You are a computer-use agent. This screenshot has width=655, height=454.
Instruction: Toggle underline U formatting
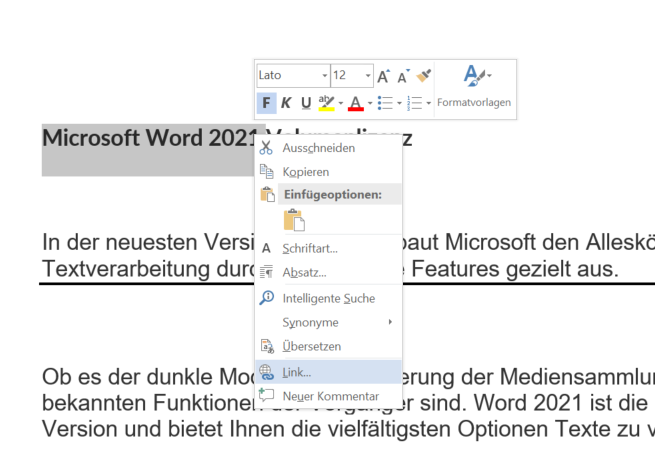click(306, 103)
